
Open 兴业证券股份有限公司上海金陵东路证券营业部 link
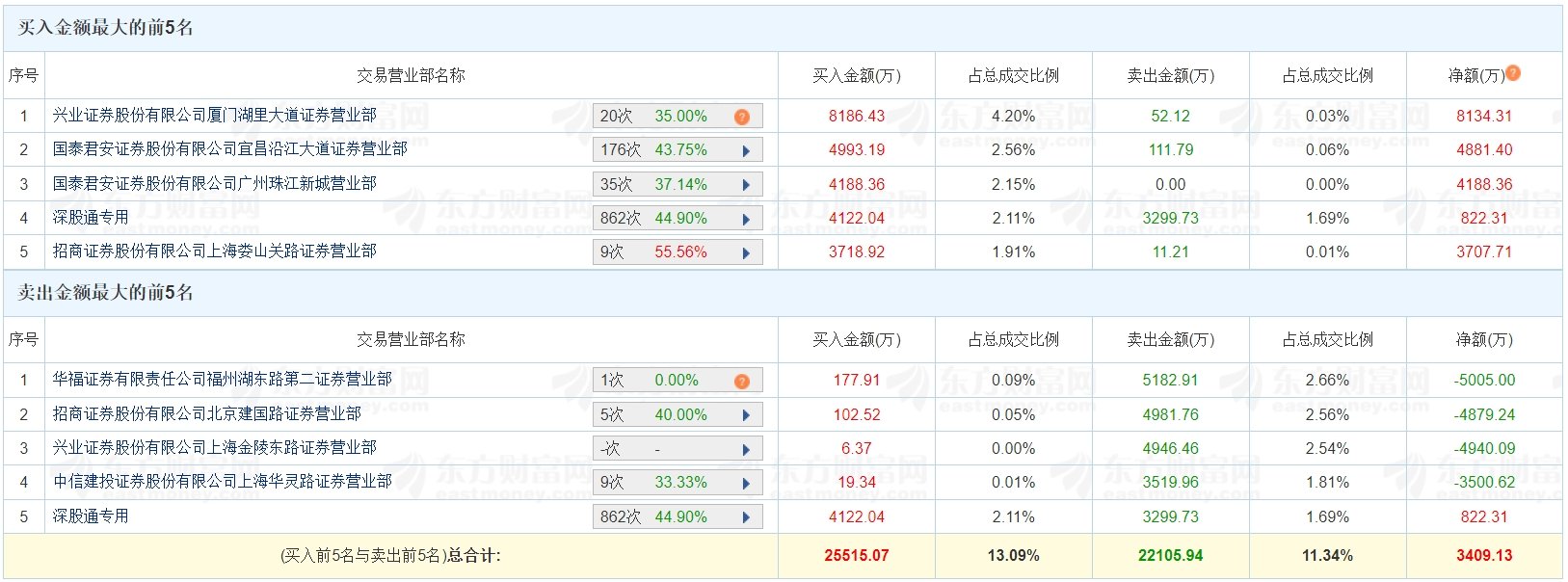click(x=214, y=448)
